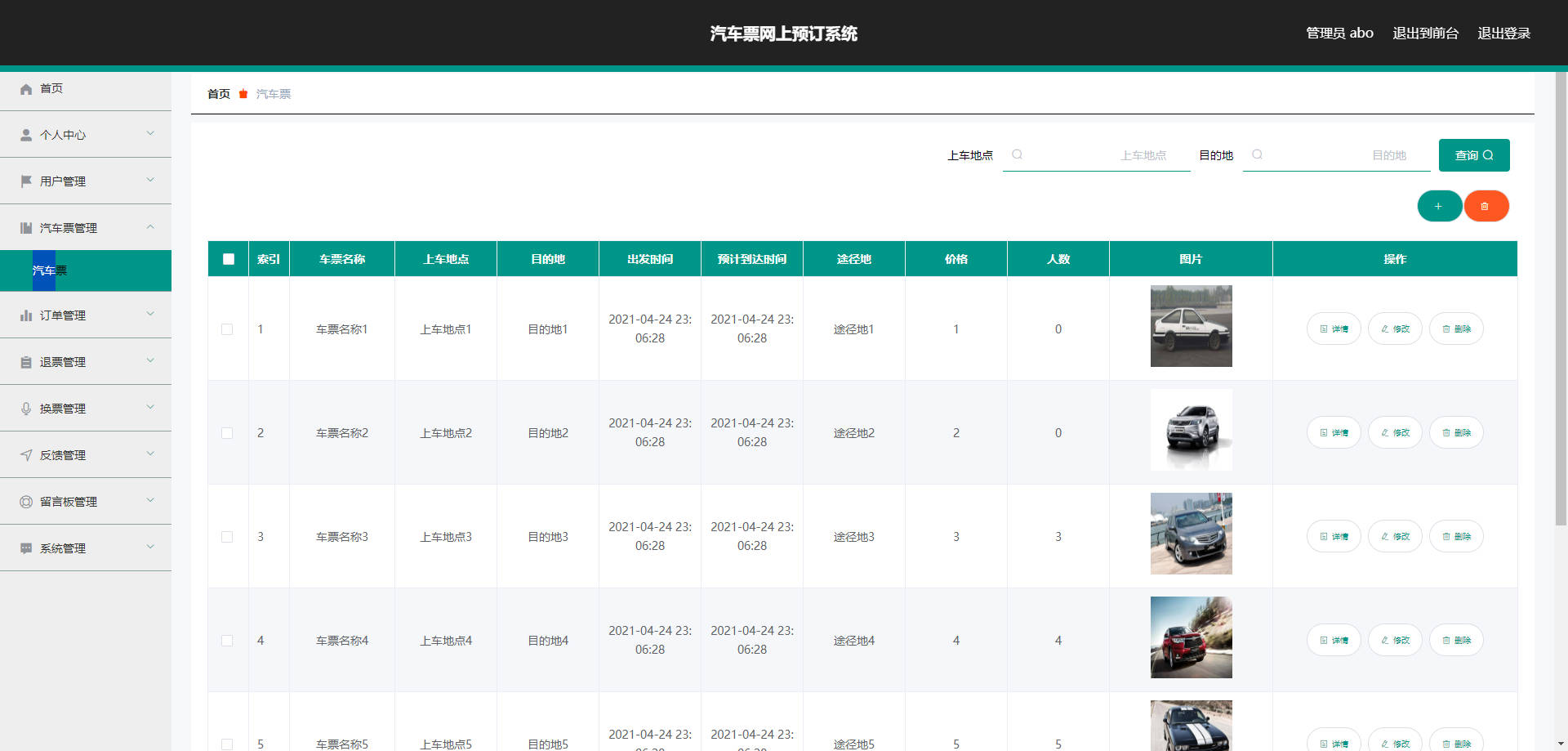Check the checkbox for row 车票名称5

tap(227, 744)
